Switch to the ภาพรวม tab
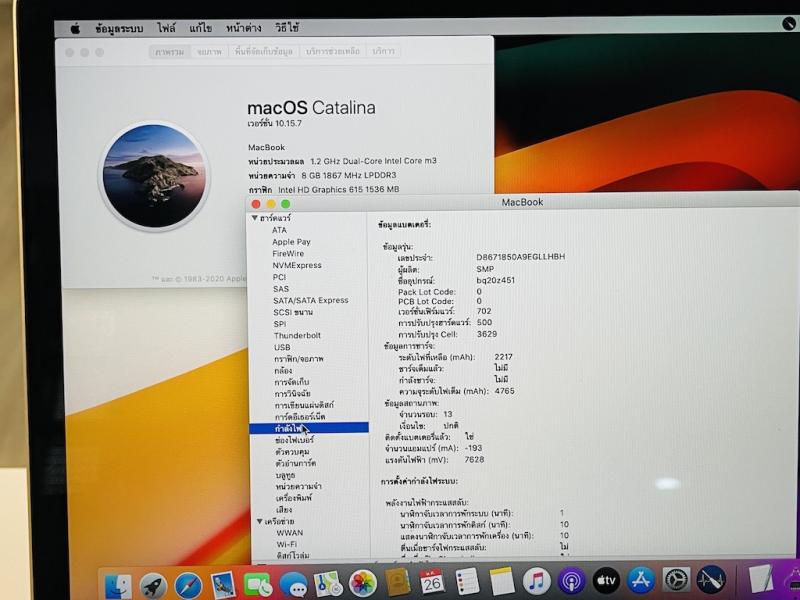The width and height of the screenshot is (800, 600). 170,52
